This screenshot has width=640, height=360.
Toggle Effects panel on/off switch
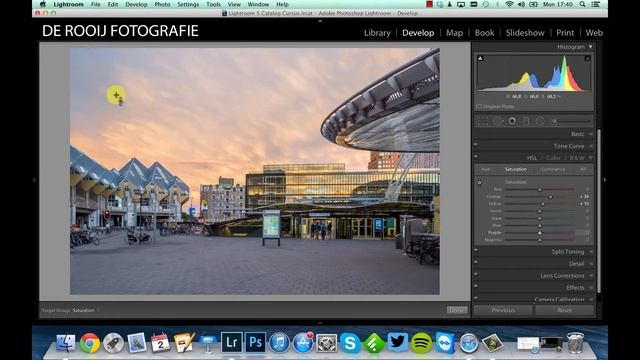click(x=476, y=286)
